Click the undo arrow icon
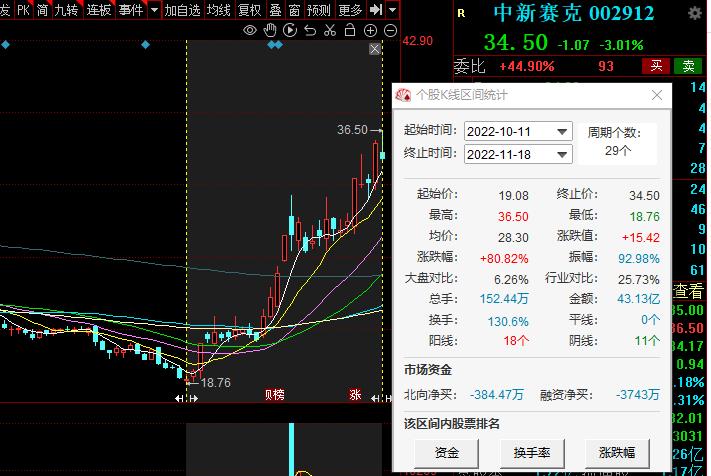 pyautogui.click(x=310, y=31)
